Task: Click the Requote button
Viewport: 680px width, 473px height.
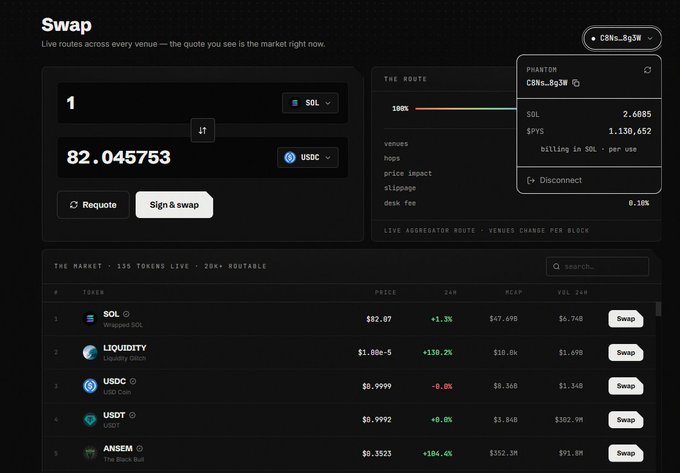Action: point(93,205)
